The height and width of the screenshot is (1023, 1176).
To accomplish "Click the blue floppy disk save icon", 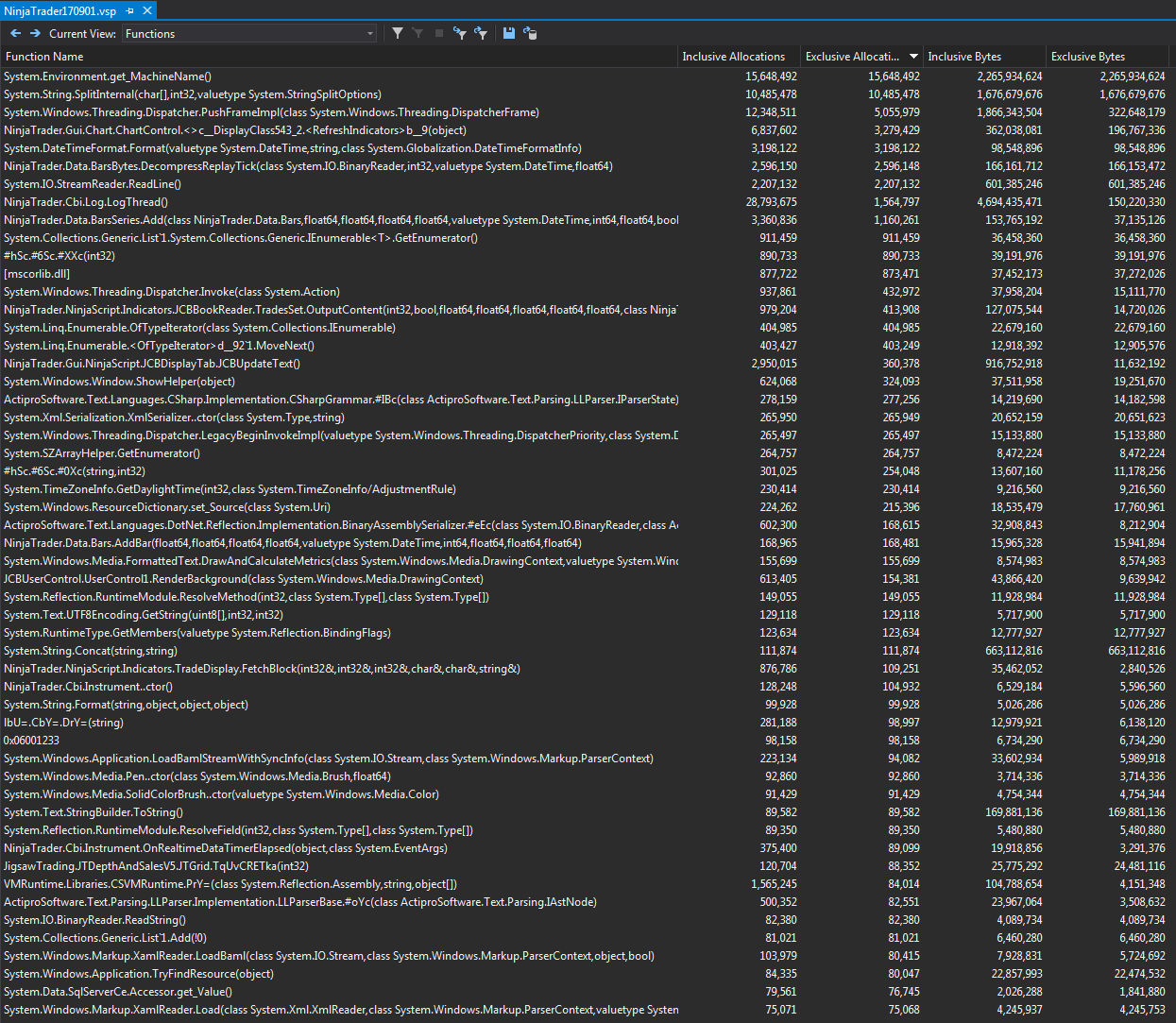I will pos(509,33).
